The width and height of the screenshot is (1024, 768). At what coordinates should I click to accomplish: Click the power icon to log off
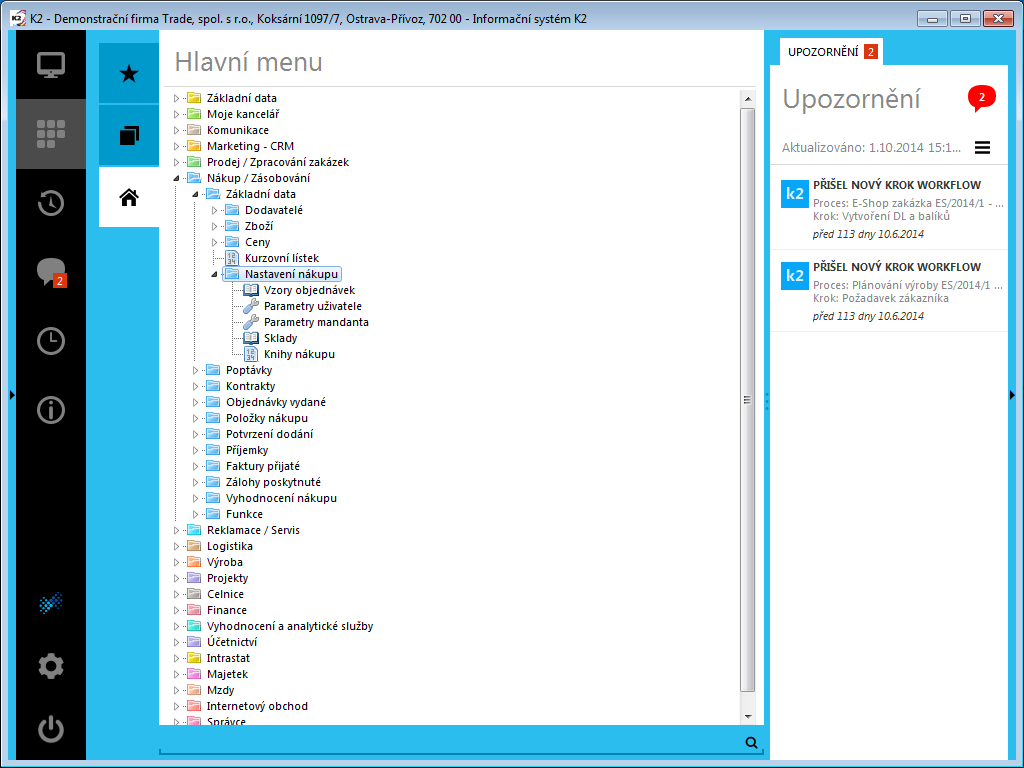tap(51, 729)
